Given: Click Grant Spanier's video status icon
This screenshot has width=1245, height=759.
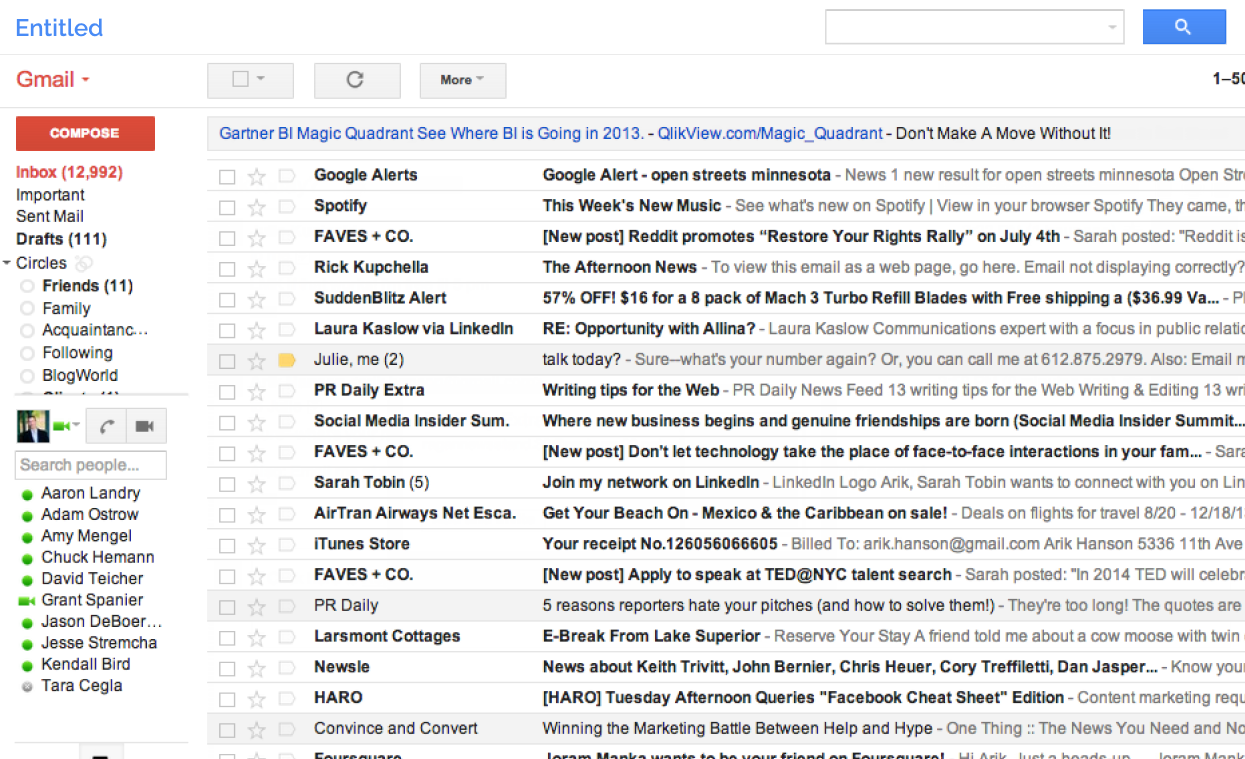Looking at the screenshot, I should (26, 601).
